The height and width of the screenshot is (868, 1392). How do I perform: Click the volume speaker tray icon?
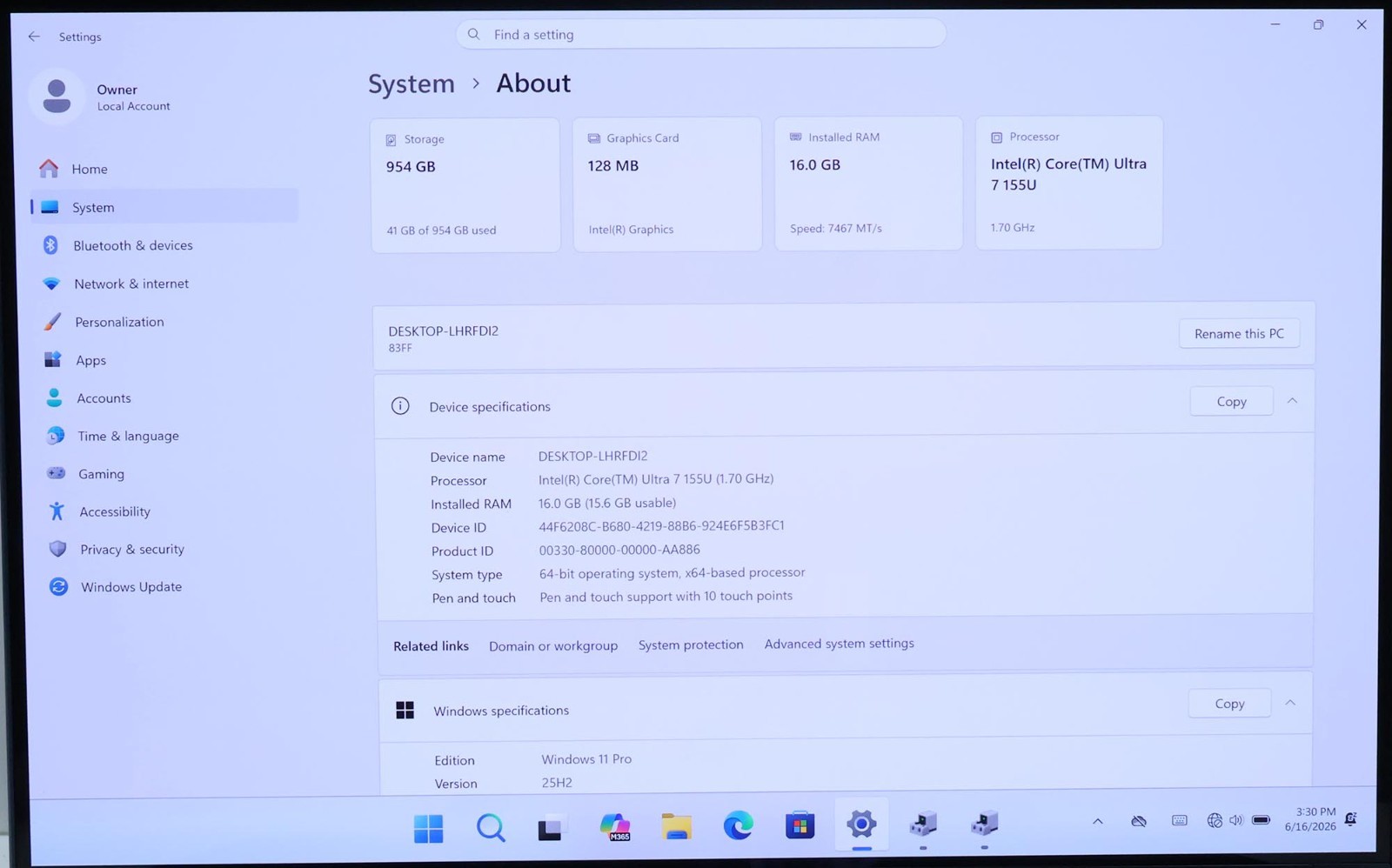click(x=1236, y=820)
